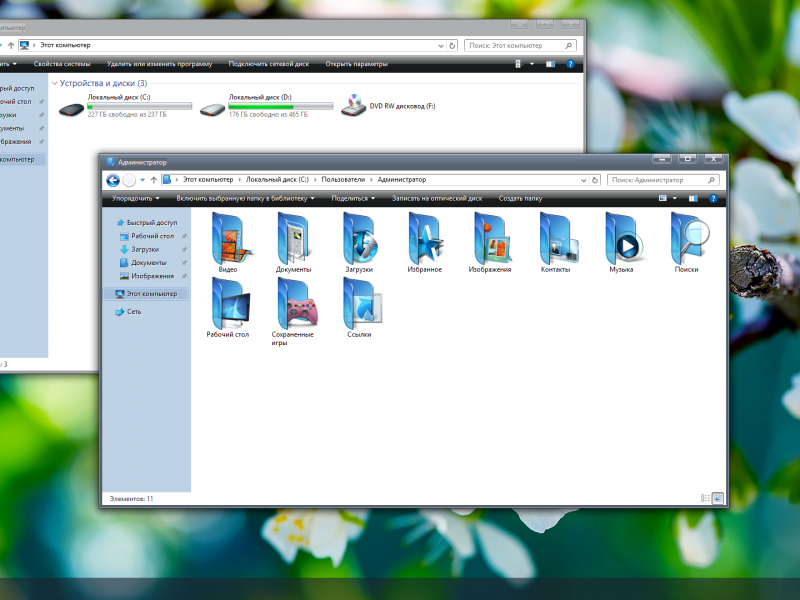Select Локальный диск (C:) drive icon
The height and width of the screenshot is (600, 800).
tap(71, 109)
